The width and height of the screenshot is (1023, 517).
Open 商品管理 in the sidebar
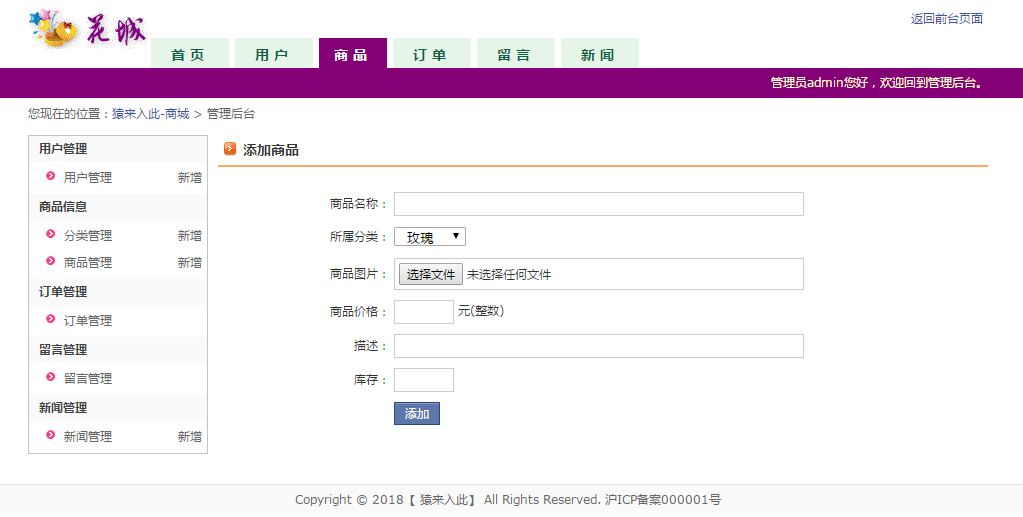pos(87,262)
